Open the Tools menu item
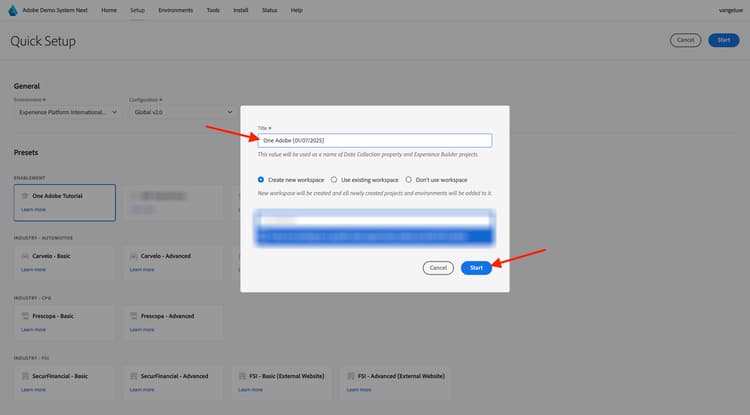Image resolution: width=750 pixels, height=415 pixels. click(213, 10)
